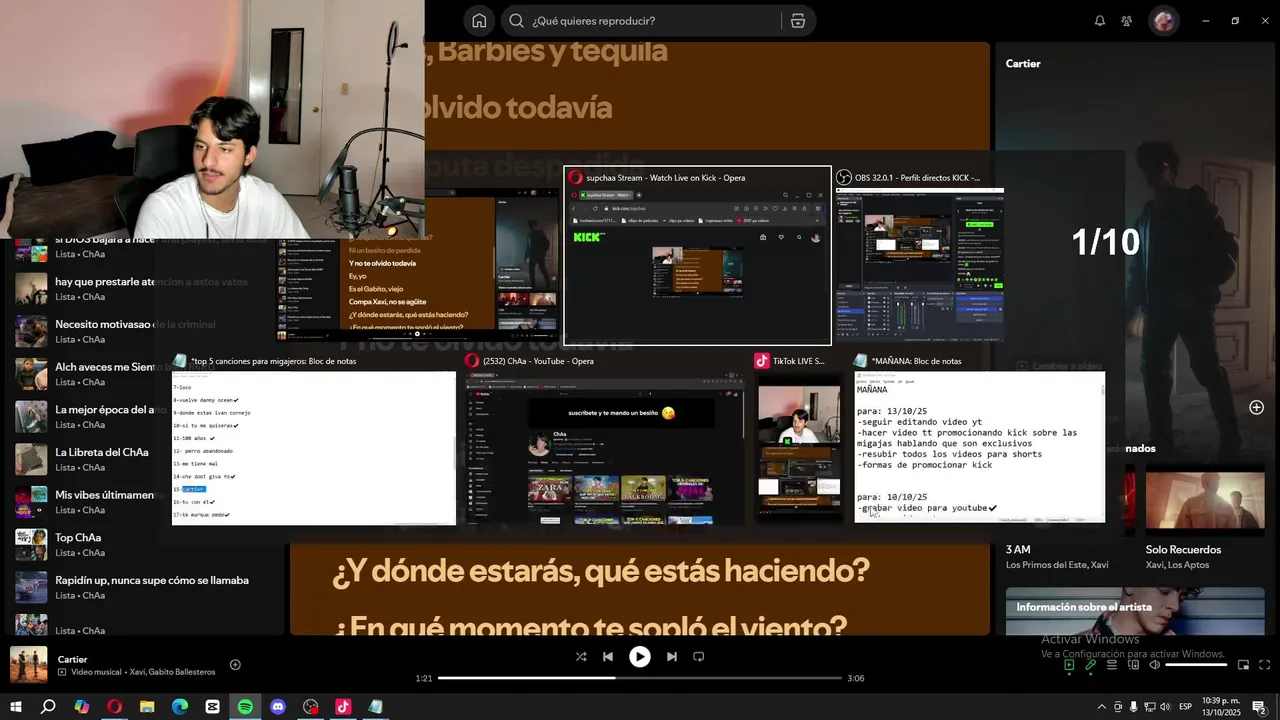Select TikTok LIVE Studio window thumbnail
Screen dimensions: 1280x720
799,439
